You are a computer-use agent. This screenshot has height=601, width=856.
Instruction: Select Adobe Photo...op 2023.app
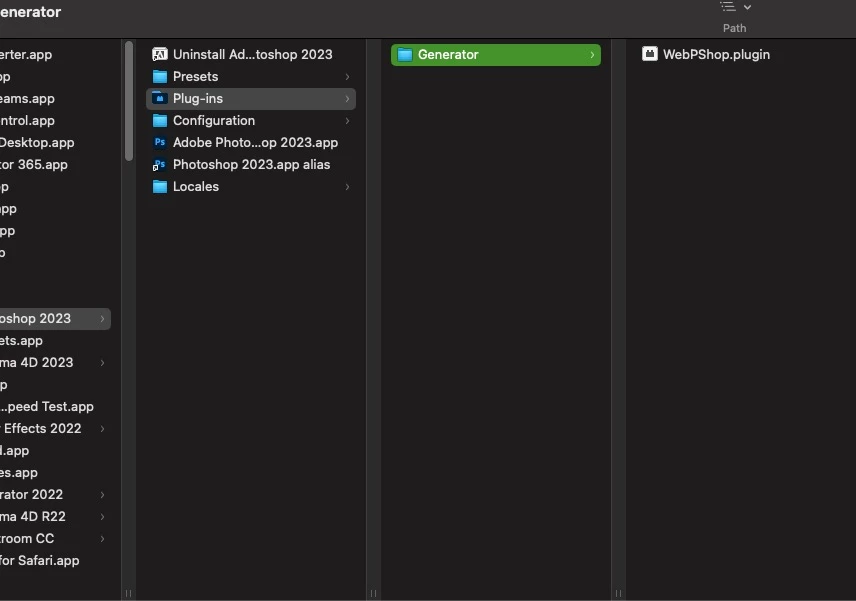(x=255, y=142)
